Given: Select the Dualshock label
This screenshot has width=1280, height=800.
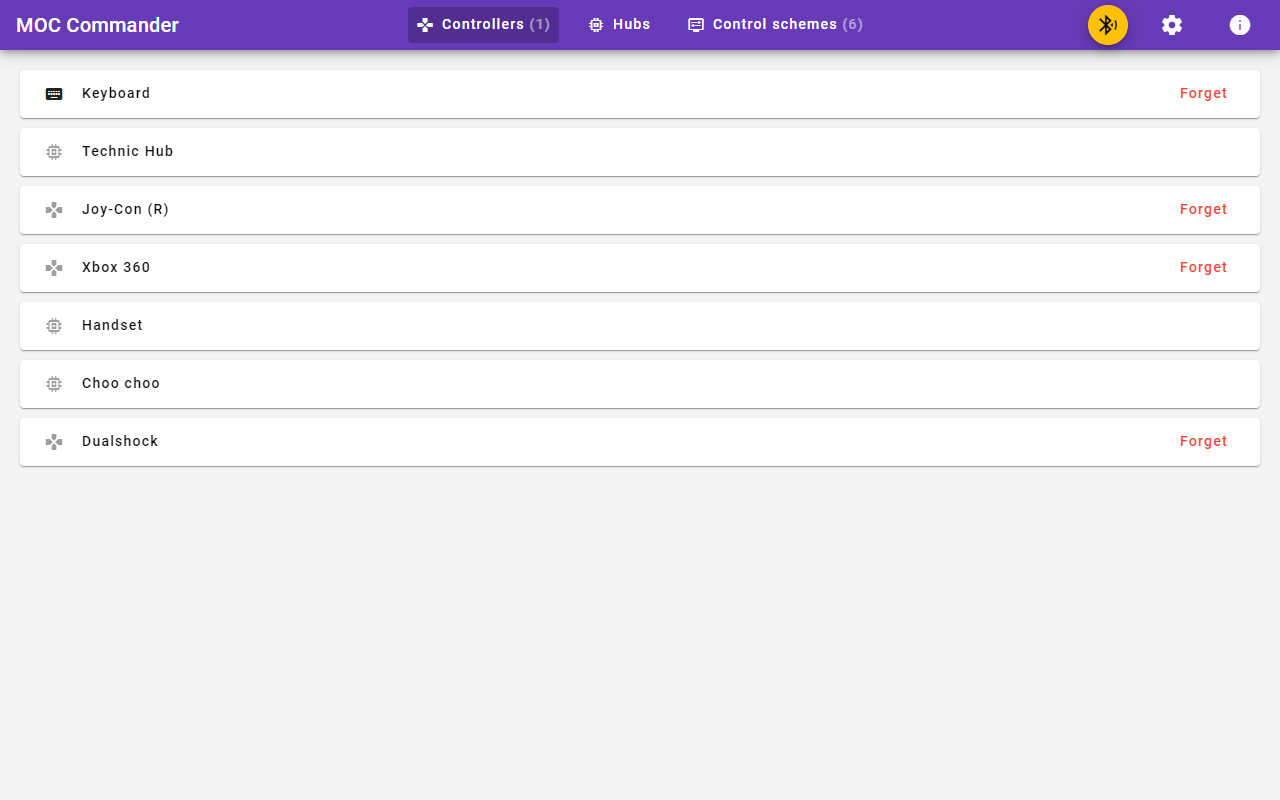Looking at the screenshot, I should click(120, 441).
